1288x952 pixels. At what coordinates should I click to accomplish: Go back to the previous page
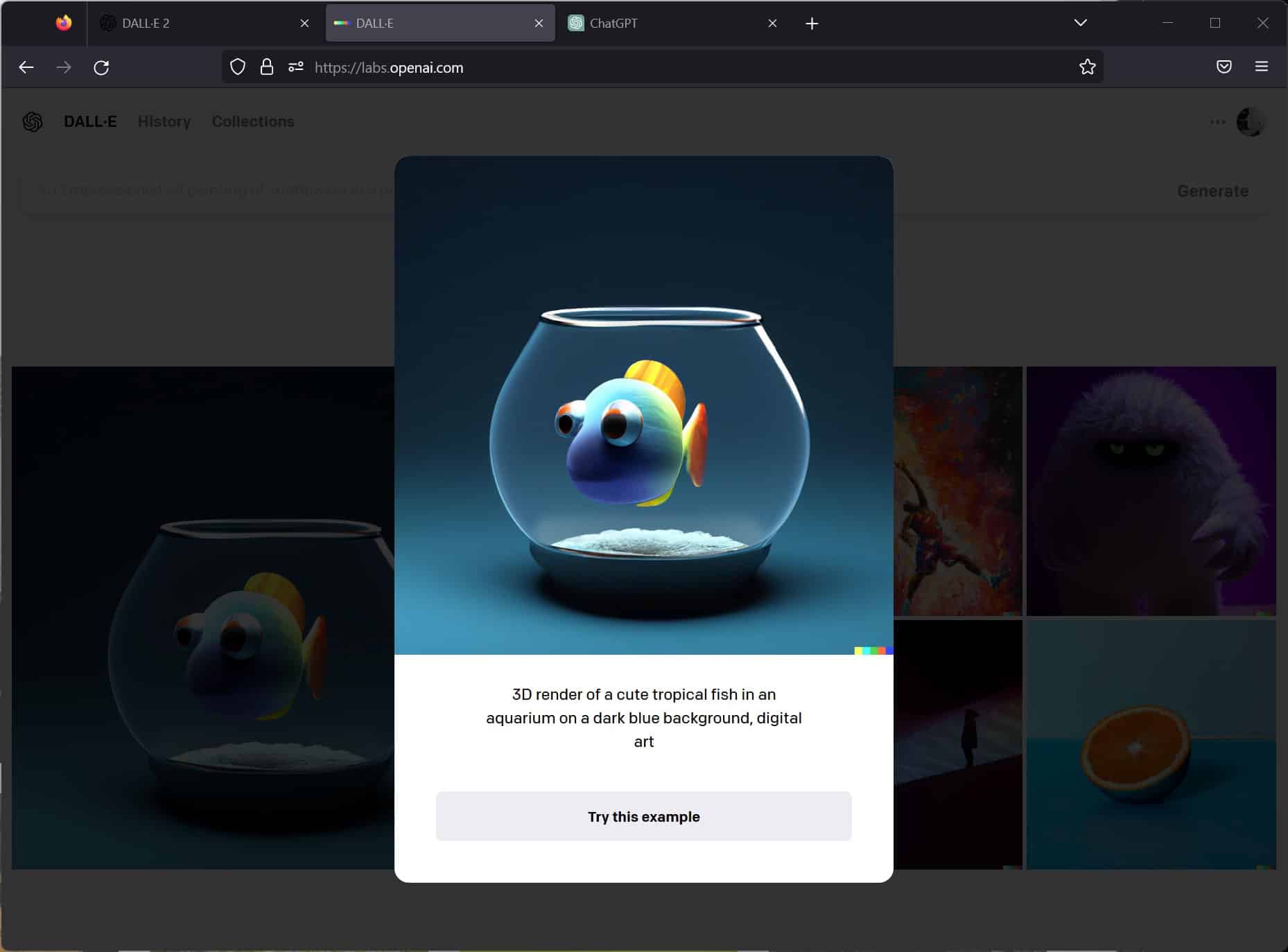tap(26, 67)
